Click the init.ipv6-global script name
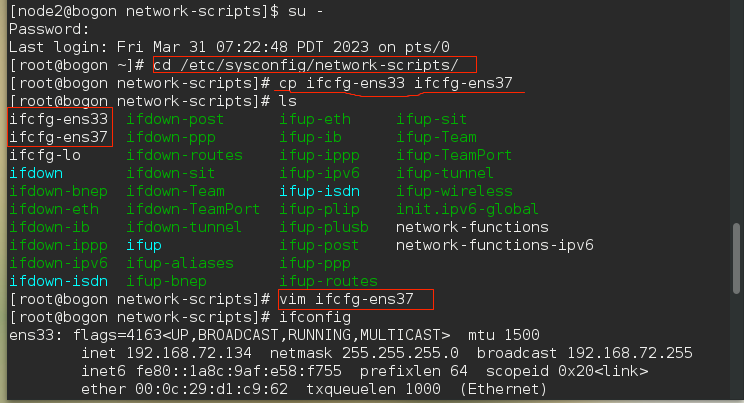The image size is (744, 403). pos(467,209)
